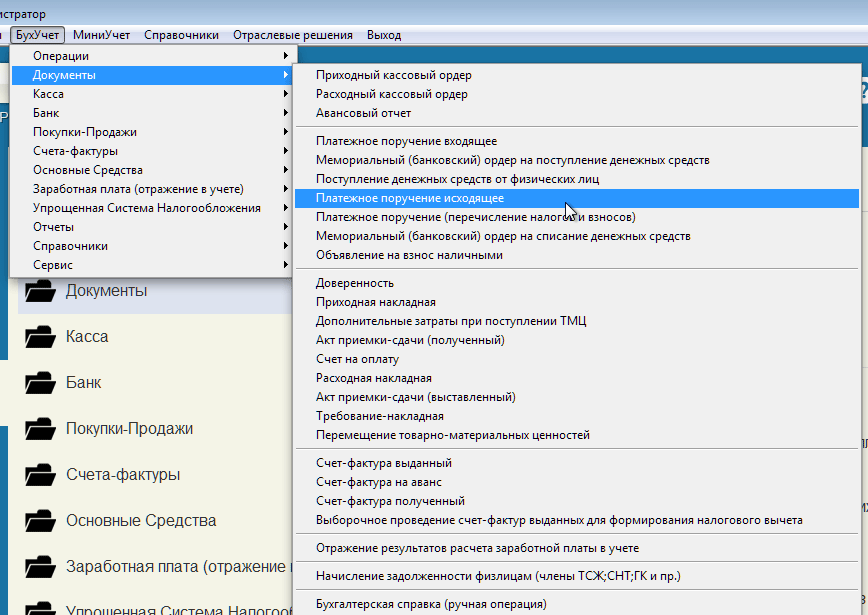Image resolution: width=868 pixels, height=615 pixels.
Task: Click the folder icon beside Касса
Action: click(40, 337)
